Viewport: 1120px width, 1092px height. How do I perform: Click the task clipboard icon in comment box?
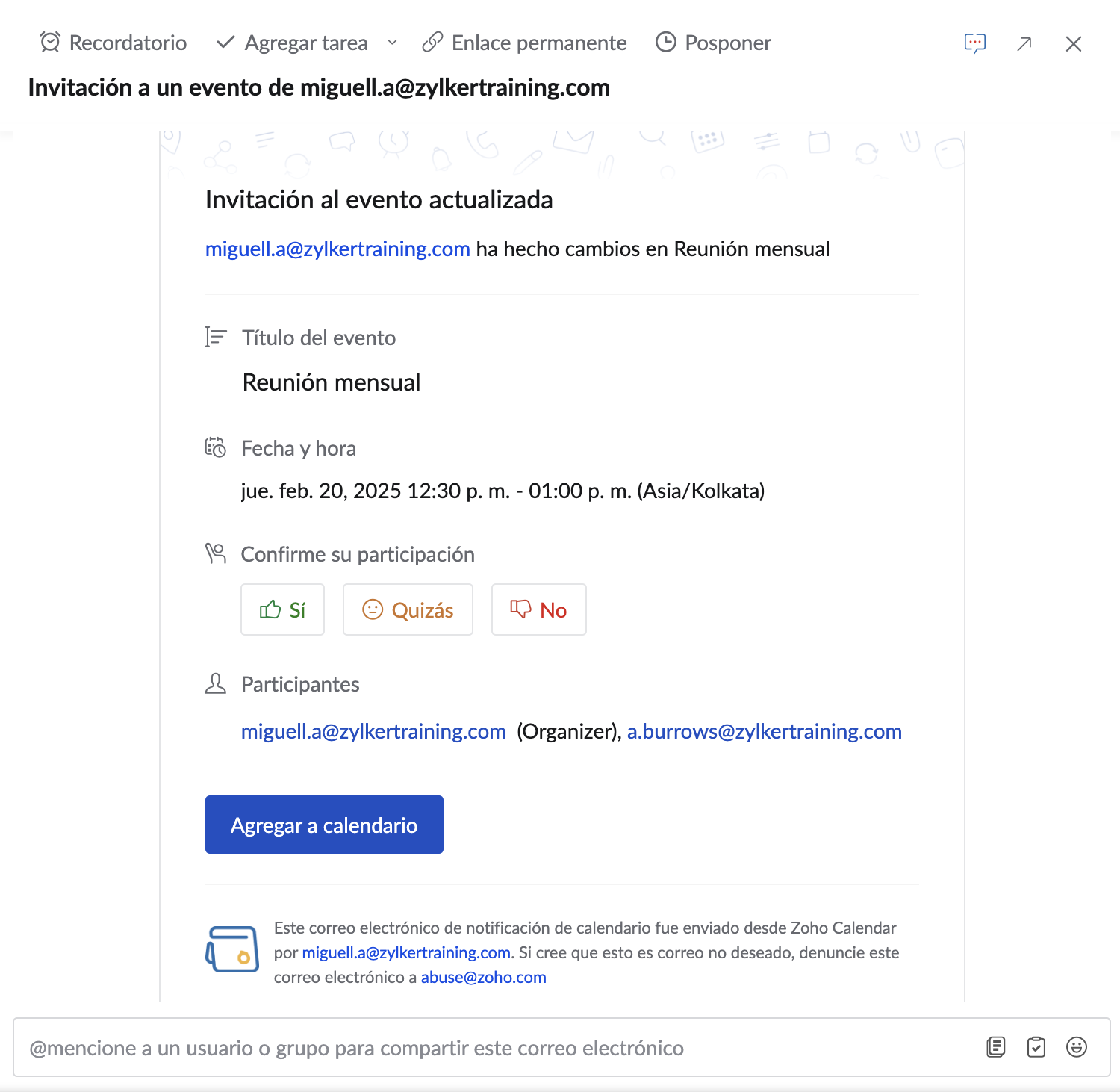(1036, 1047)
